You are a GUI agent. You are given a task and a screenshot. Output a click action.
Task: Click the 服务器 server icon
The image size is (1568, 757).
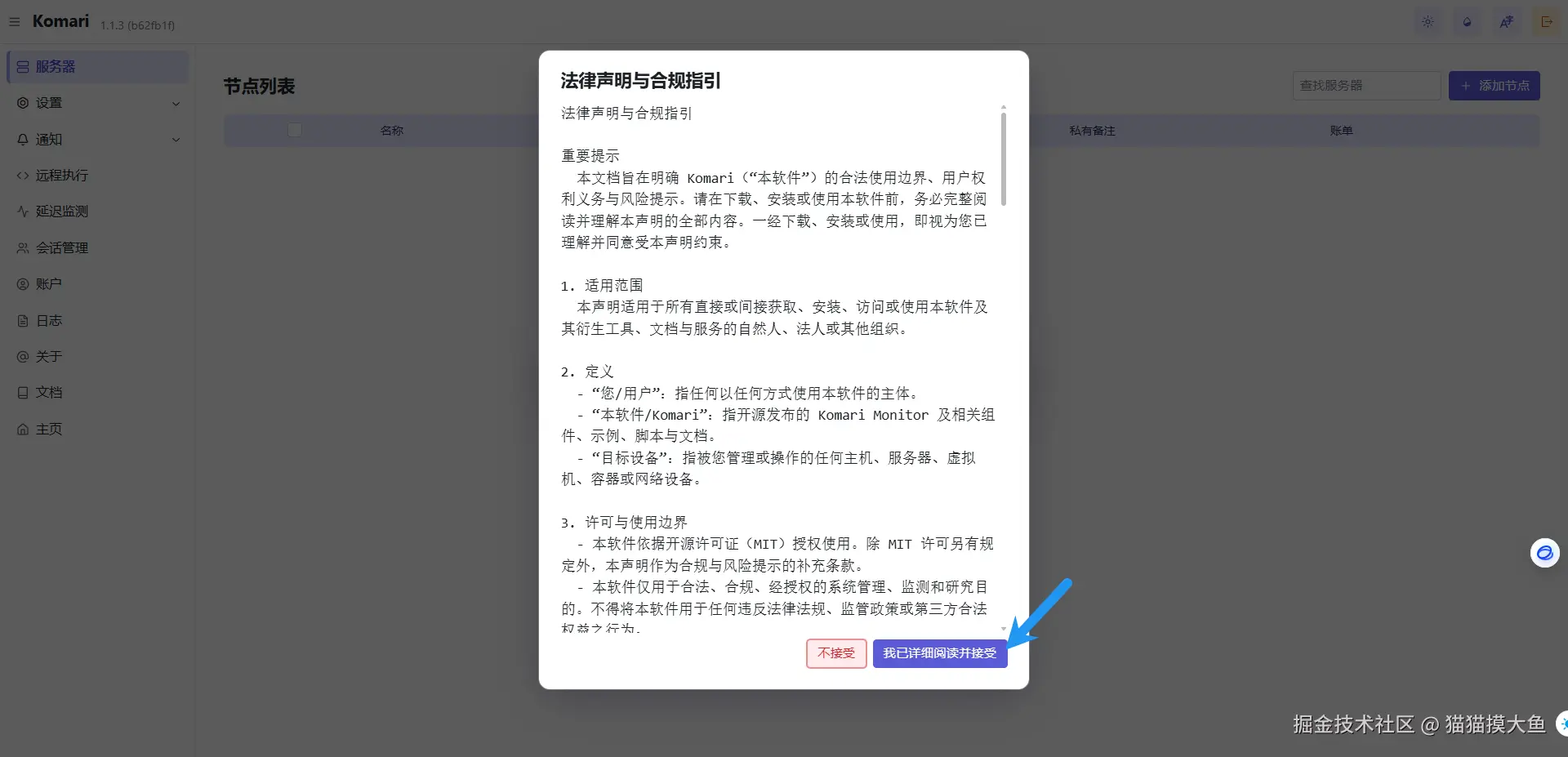[x=23, y=67]
